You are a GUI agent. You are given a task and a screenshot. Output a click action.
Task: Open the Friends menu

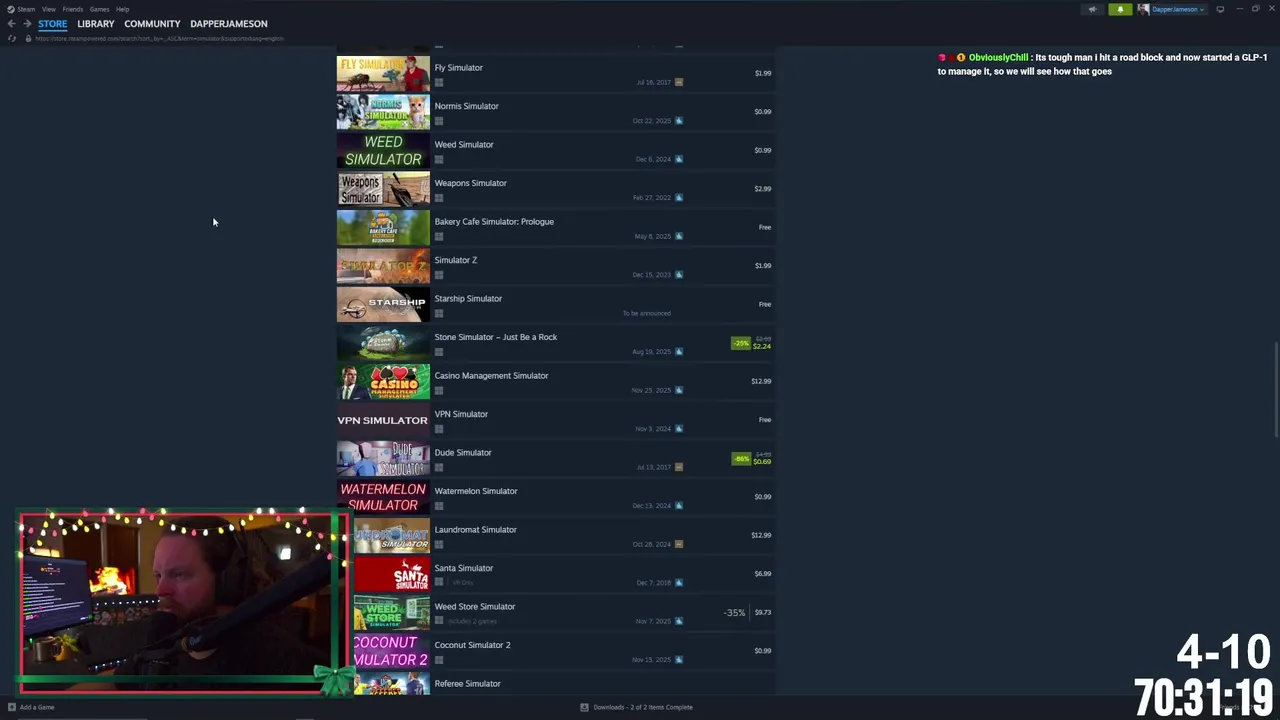pos(73,9)
